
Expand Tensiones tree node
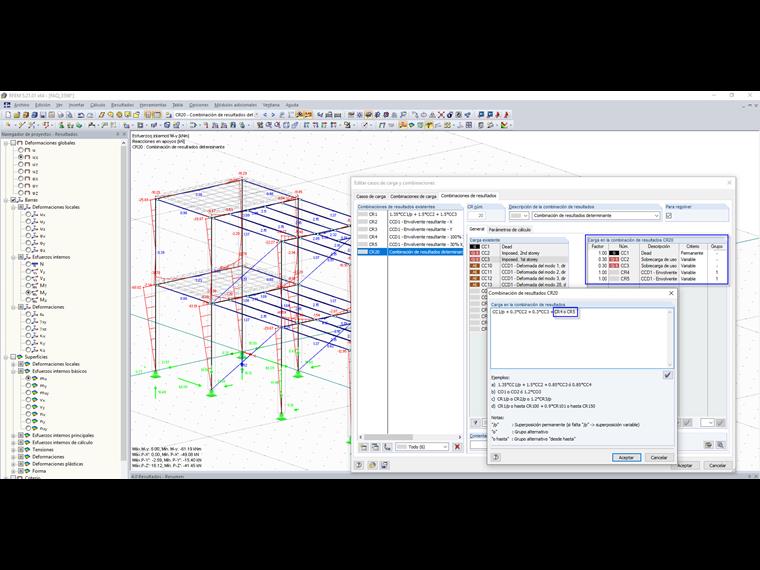point(14,449)
